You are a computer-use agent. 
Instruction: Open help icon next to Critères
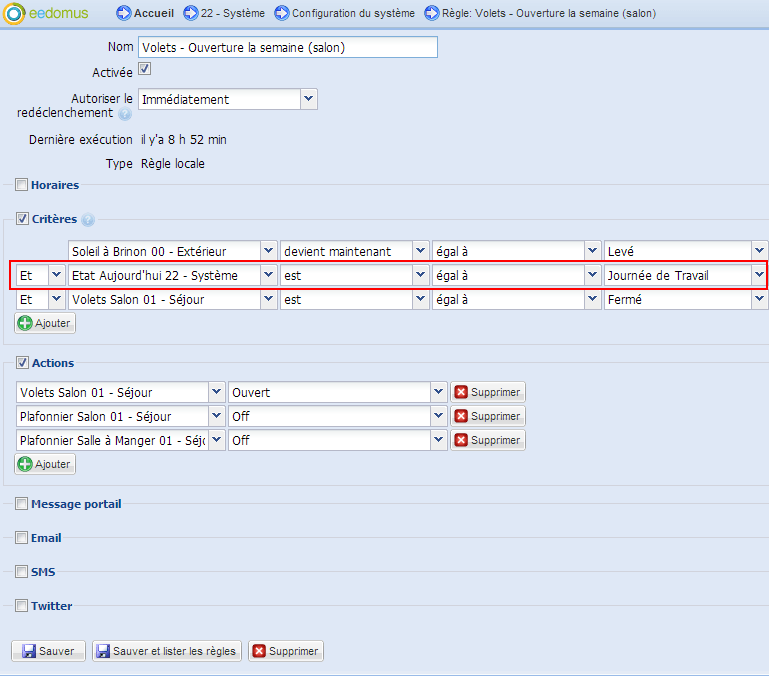point(88,220)
